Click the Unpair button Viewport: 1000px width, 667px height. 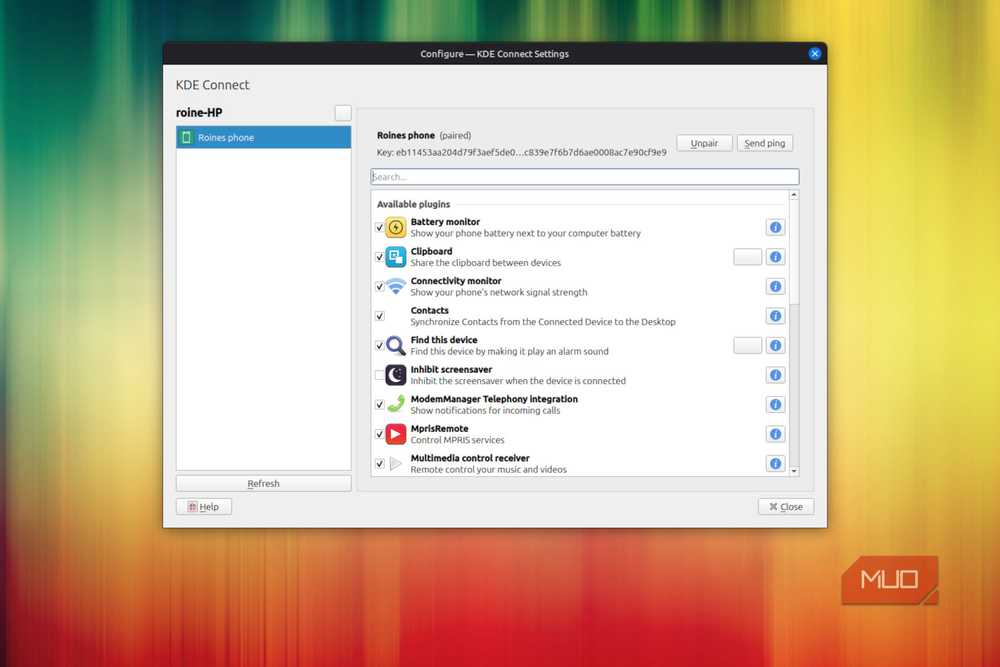coord(704,143)
